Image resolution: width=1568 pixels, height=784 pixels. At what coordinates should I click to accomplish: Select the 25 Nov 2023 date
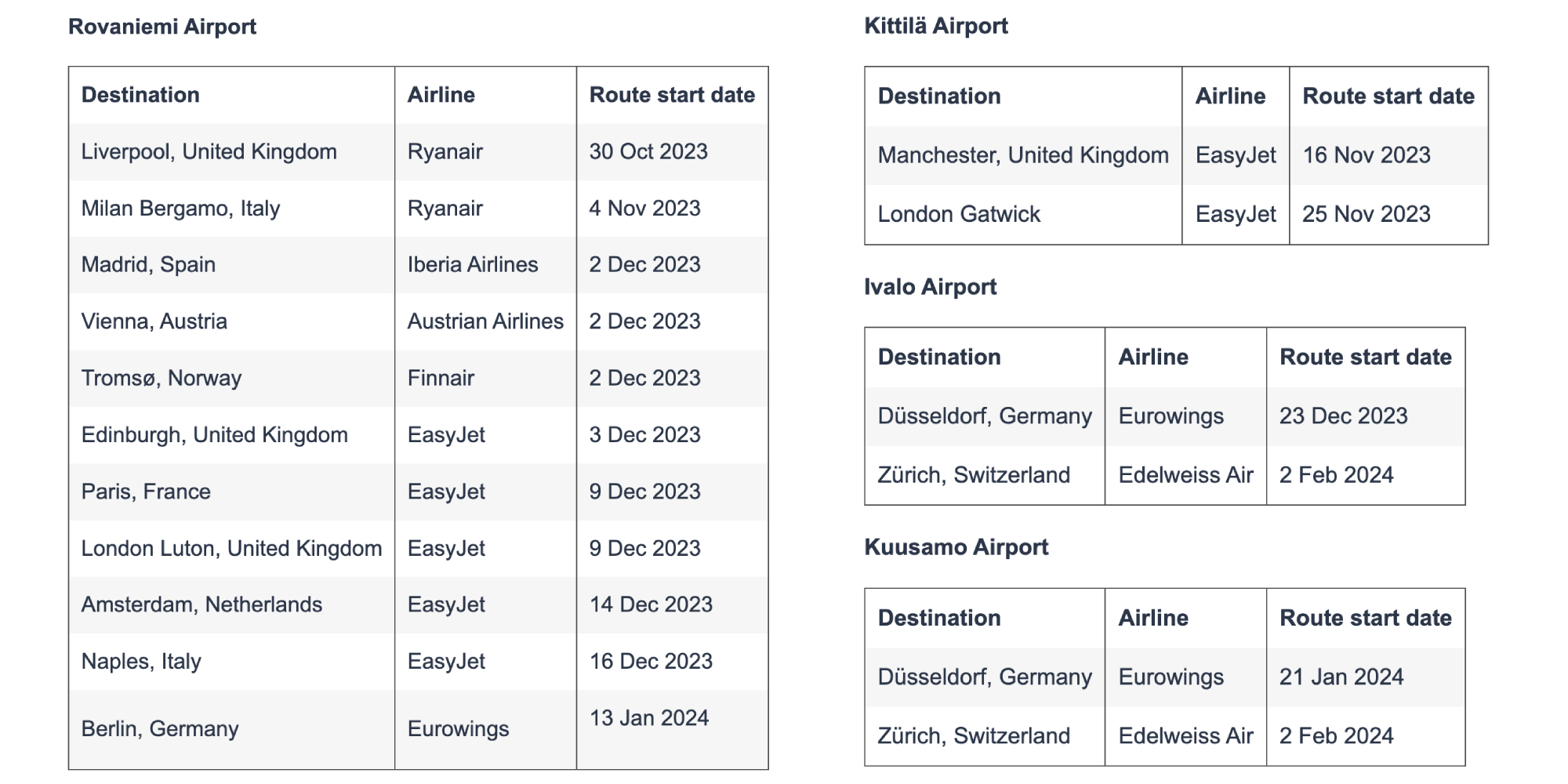(1367, 214)
